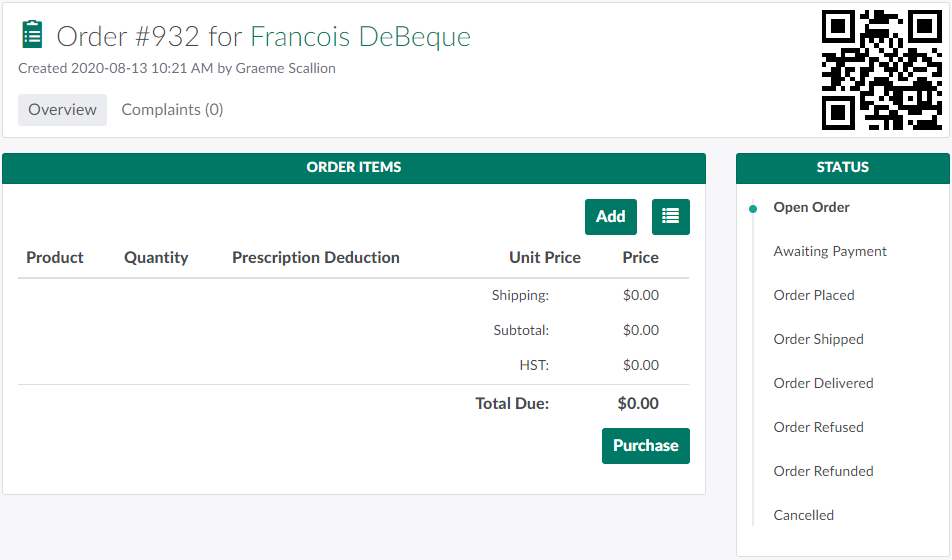Select the Cancelled status
The image size is (952, 560).
[x=803, y=516]
